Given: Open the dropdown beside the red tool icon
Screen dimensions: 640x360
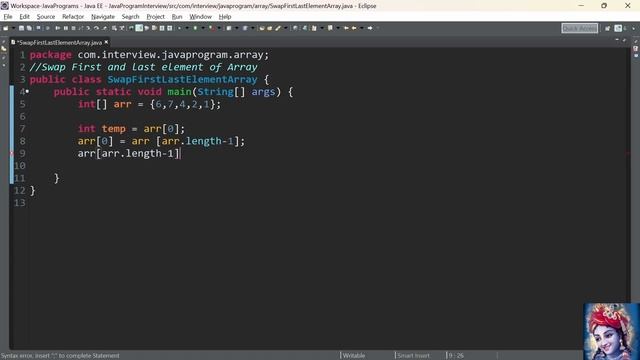Looking at the screenshot, I should (219, 28).
